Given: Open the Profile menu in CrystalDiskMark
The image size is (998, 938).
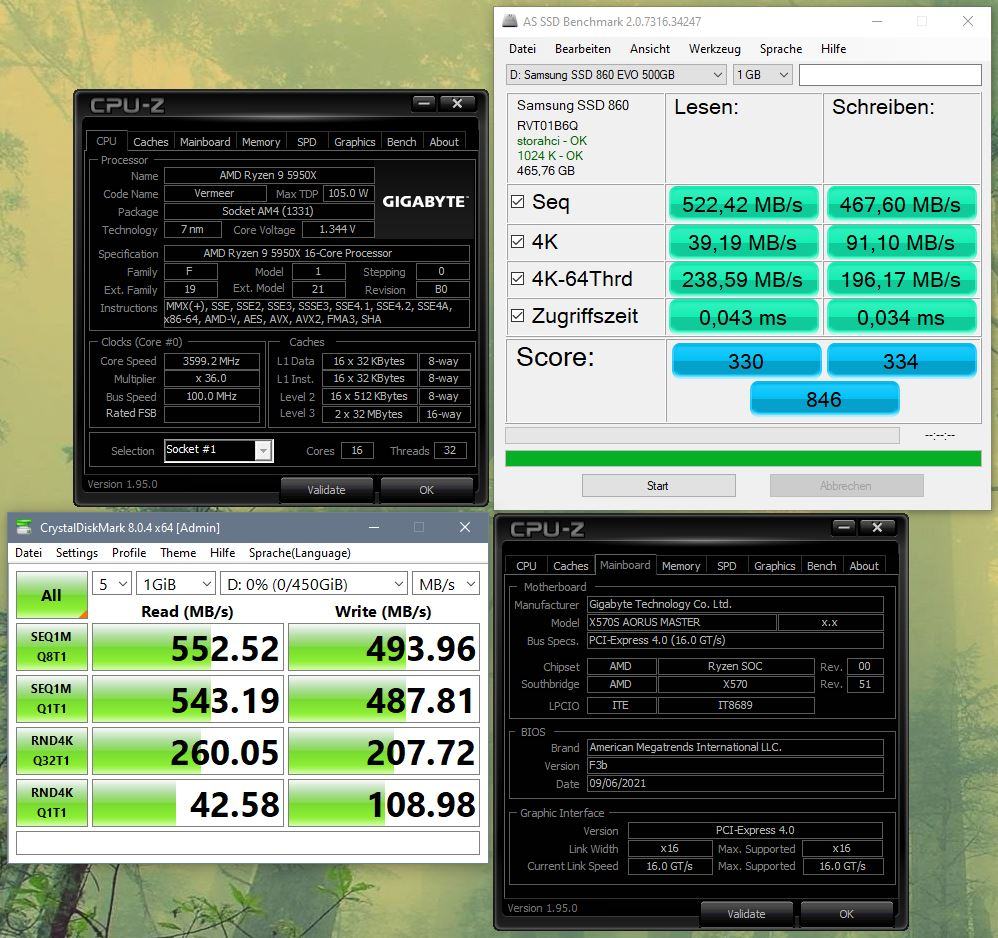Looking at the screenshot, I should pos(129,553).
